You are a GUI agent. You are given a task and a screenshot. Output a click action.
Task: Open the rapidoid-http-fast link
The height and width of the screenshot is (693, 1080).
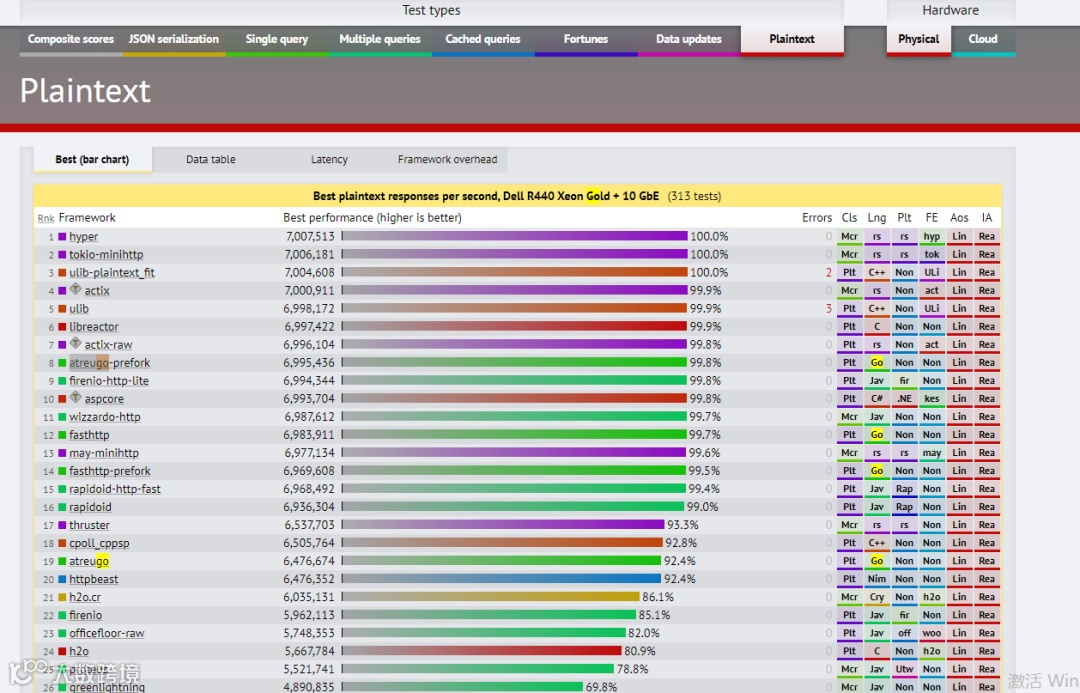pos(115,488)
